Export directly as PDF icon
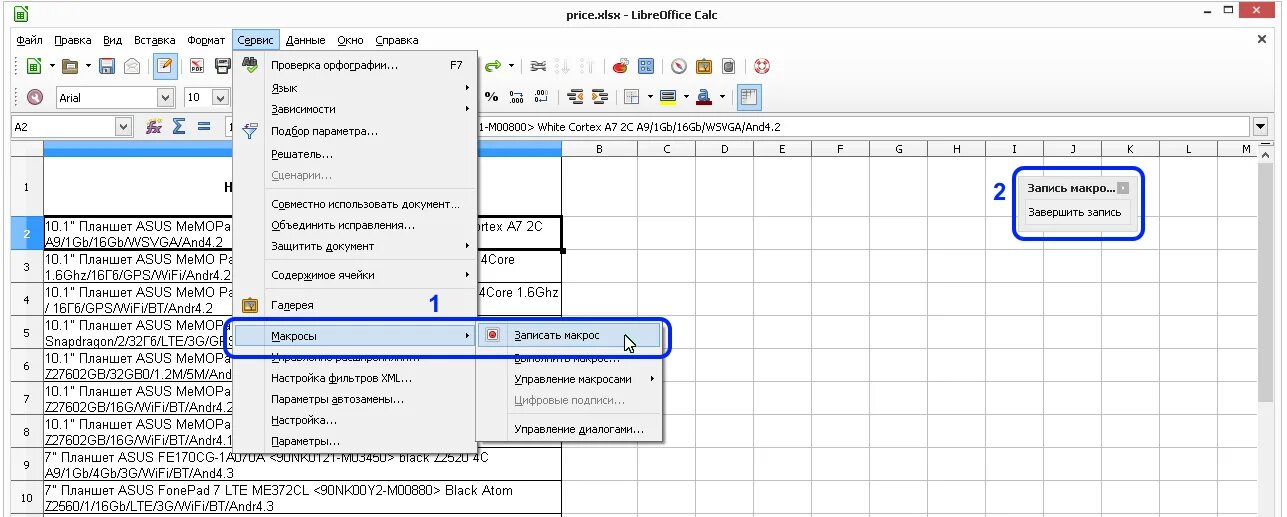 pyautogui.click(x=197, y=67)
